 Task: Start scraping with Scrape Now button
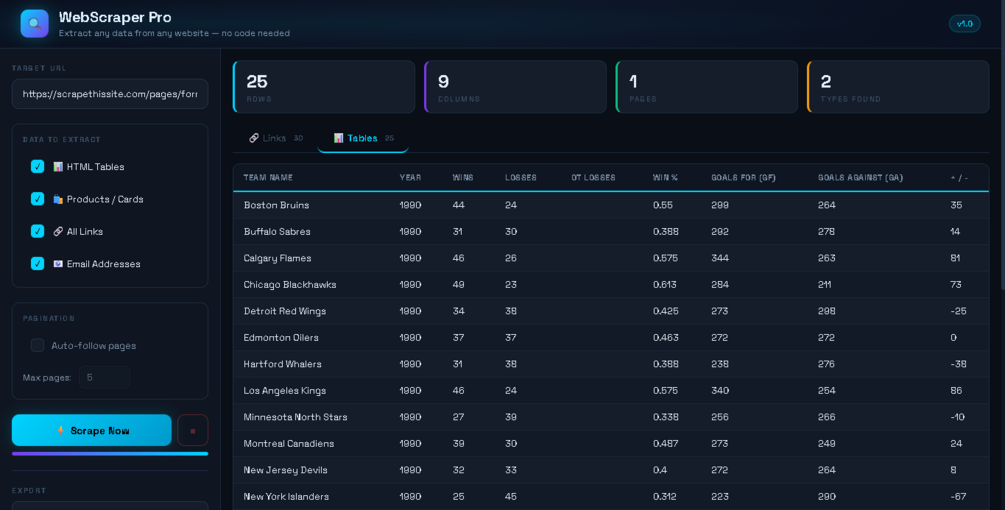click(x=92, y=431)
